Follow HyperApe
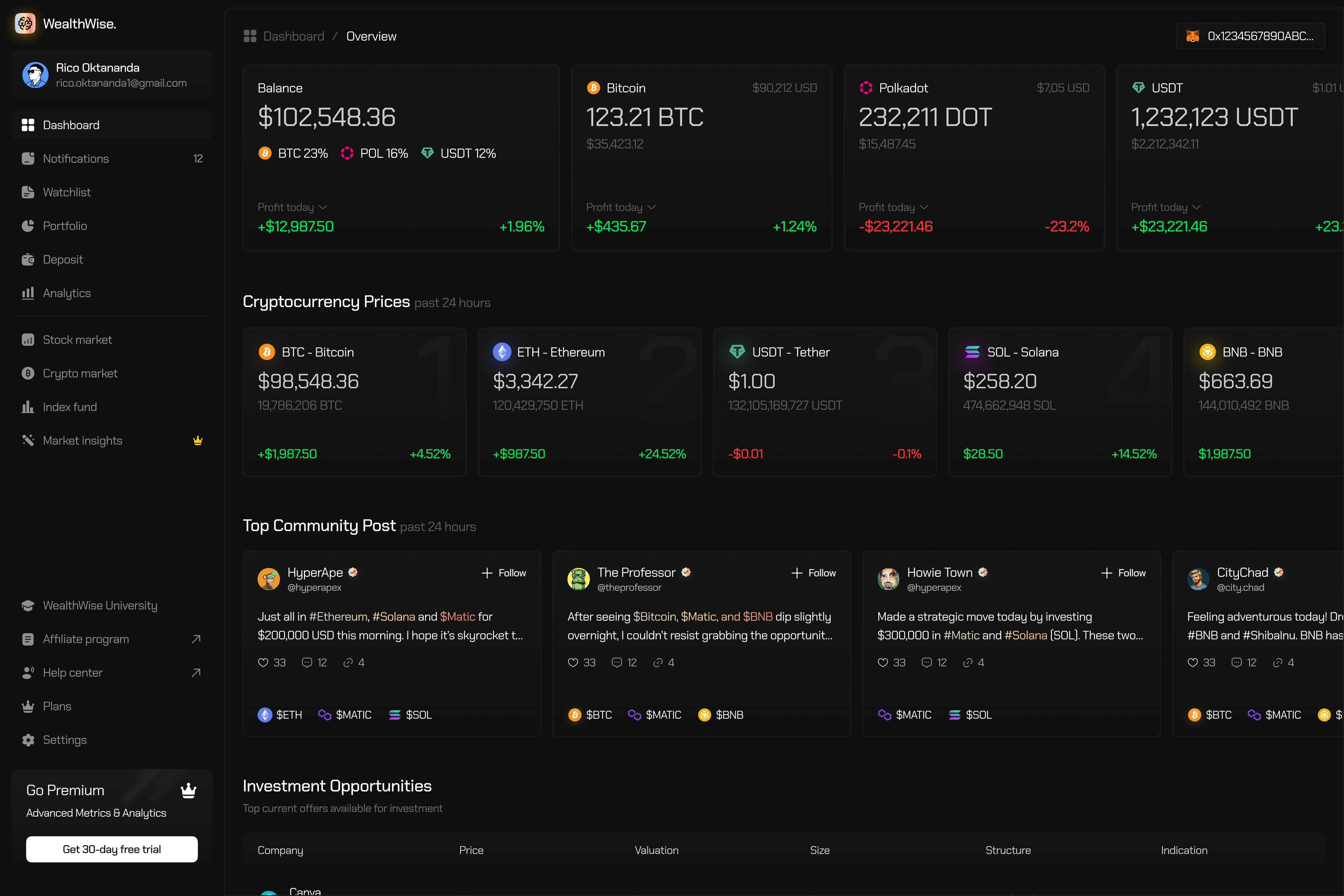This screenshot has width=1344, height=896. [x=503, y=572]
